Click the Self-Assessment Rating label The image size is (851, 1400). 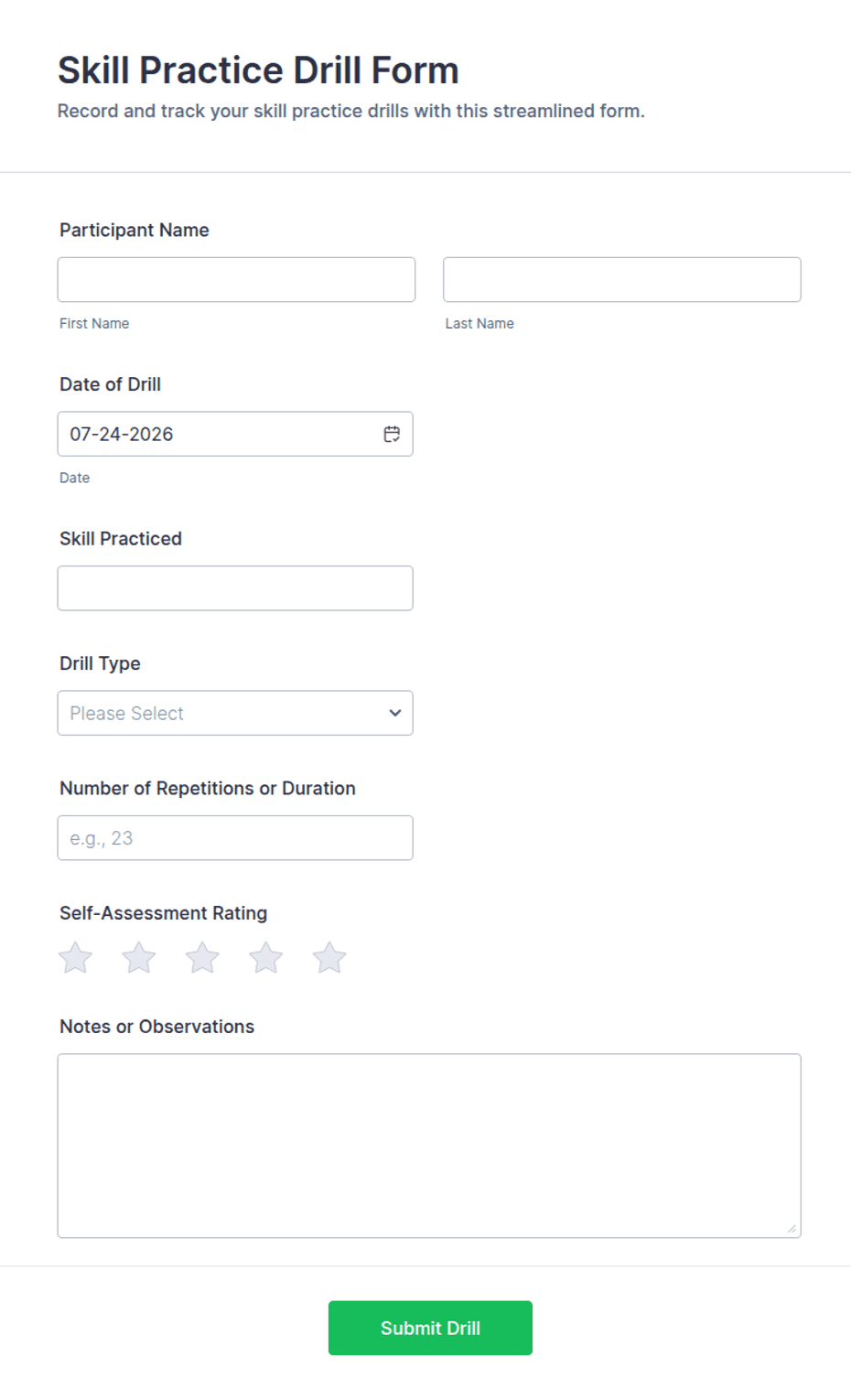pos(164,913)
